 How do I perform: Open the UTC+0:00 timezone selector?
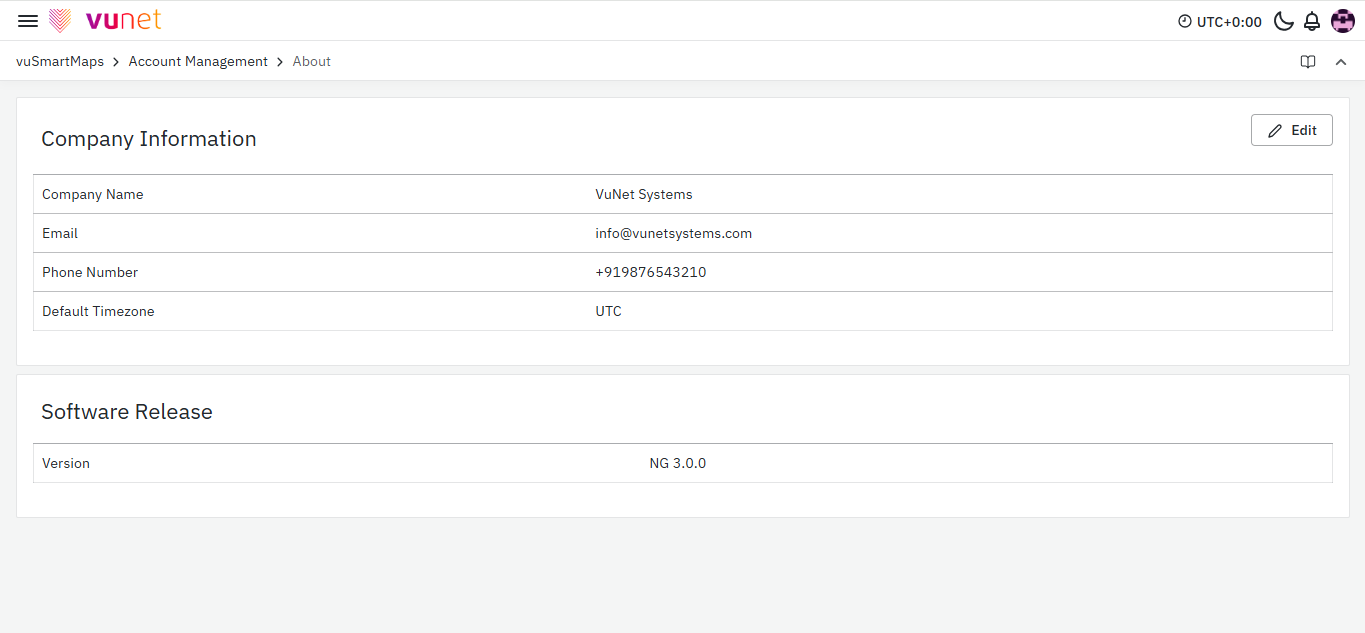pos(1229,22)
